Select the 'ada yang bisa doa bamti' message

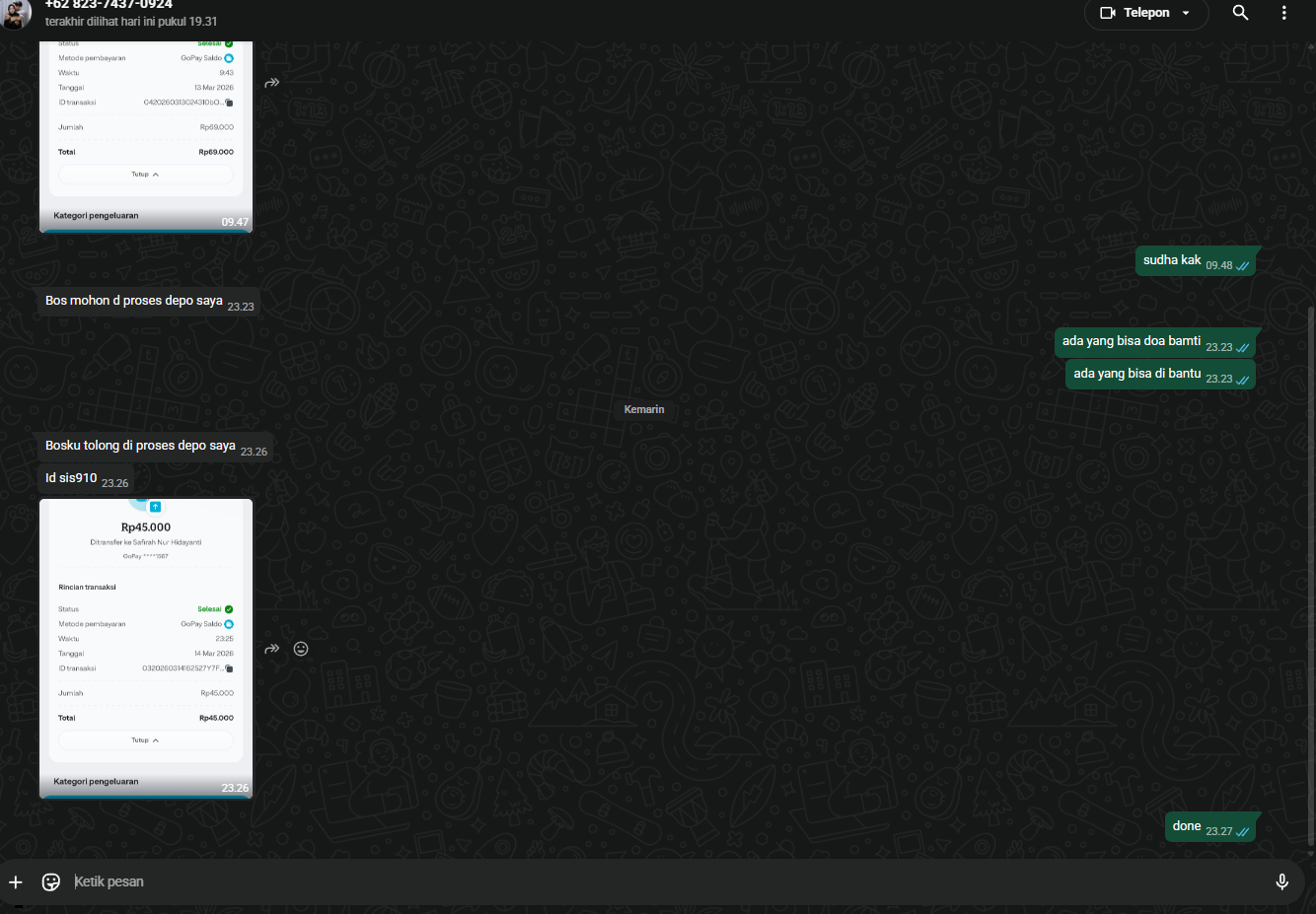tap(1155, 342)
